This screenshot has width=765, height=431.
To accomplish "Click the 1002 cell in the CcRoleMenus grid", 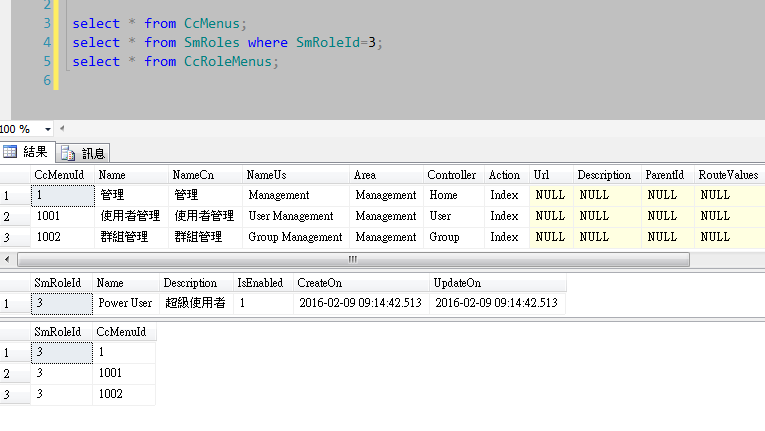I will pos(124,394).
